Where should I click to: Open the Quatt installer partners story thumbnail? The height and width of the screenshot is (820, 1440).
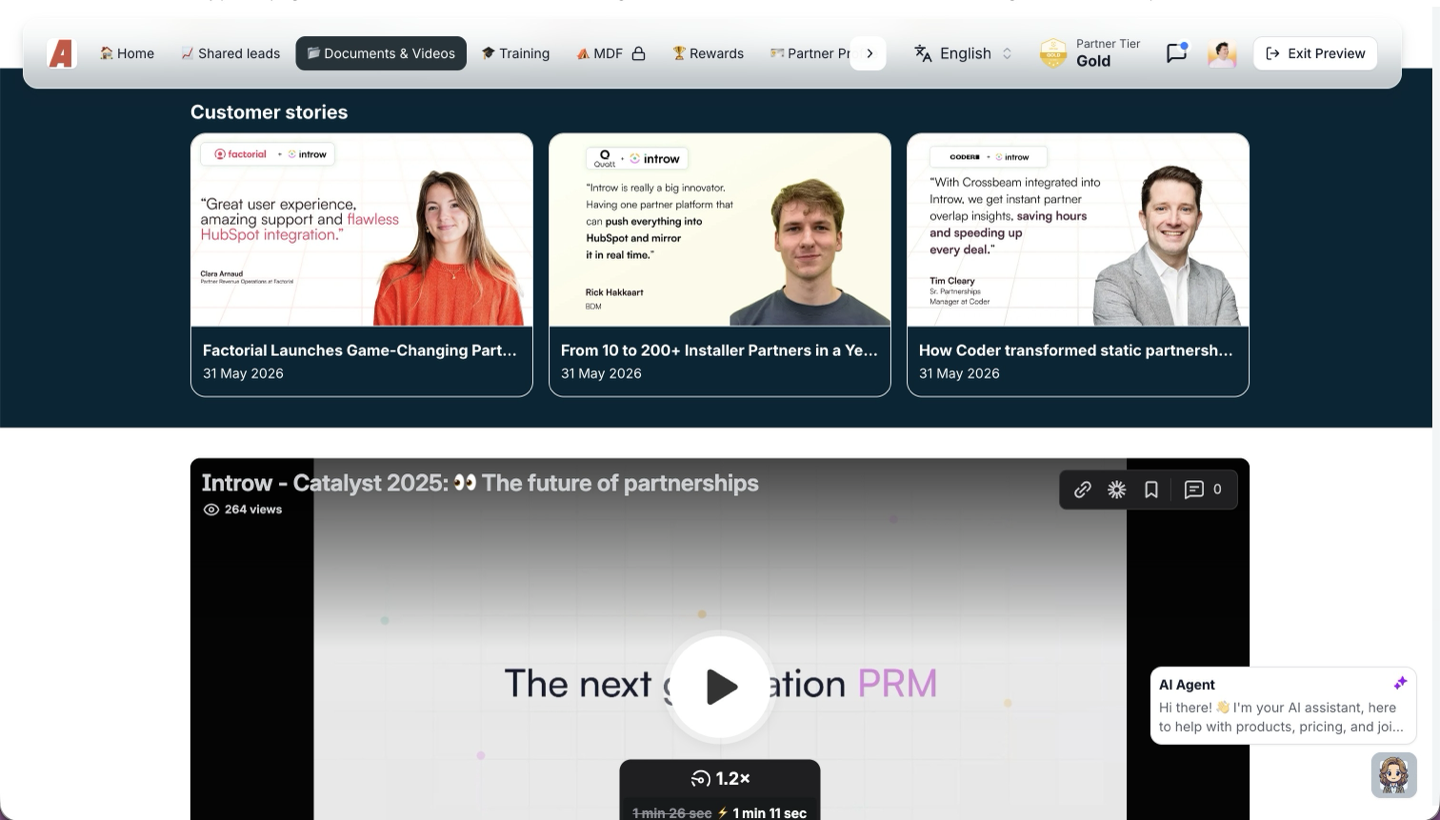720,230
